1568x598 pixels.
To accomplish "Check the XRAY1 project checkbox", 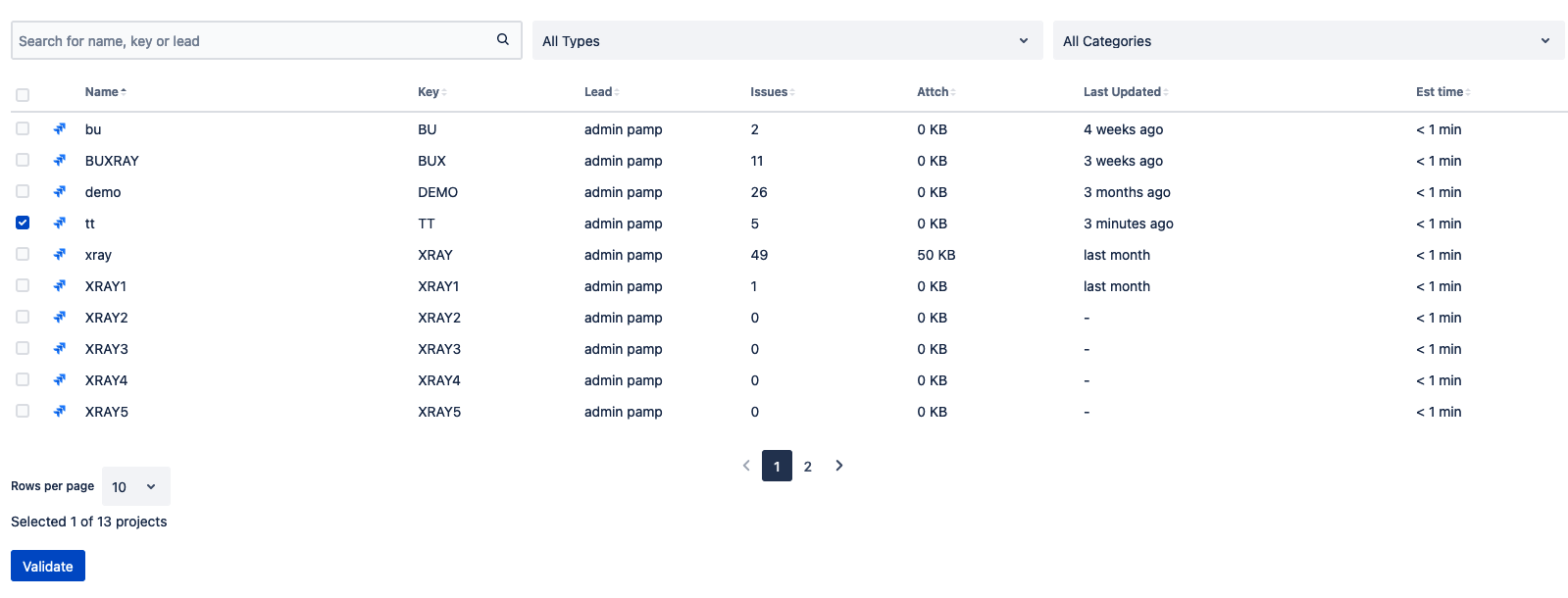I will pyautogui.click(x=23, y=285).
